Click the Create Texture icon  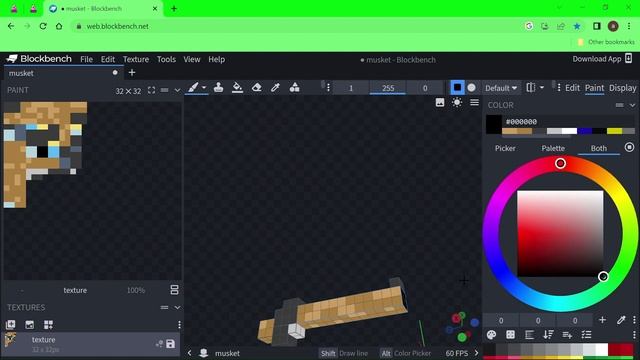(29, 324)
